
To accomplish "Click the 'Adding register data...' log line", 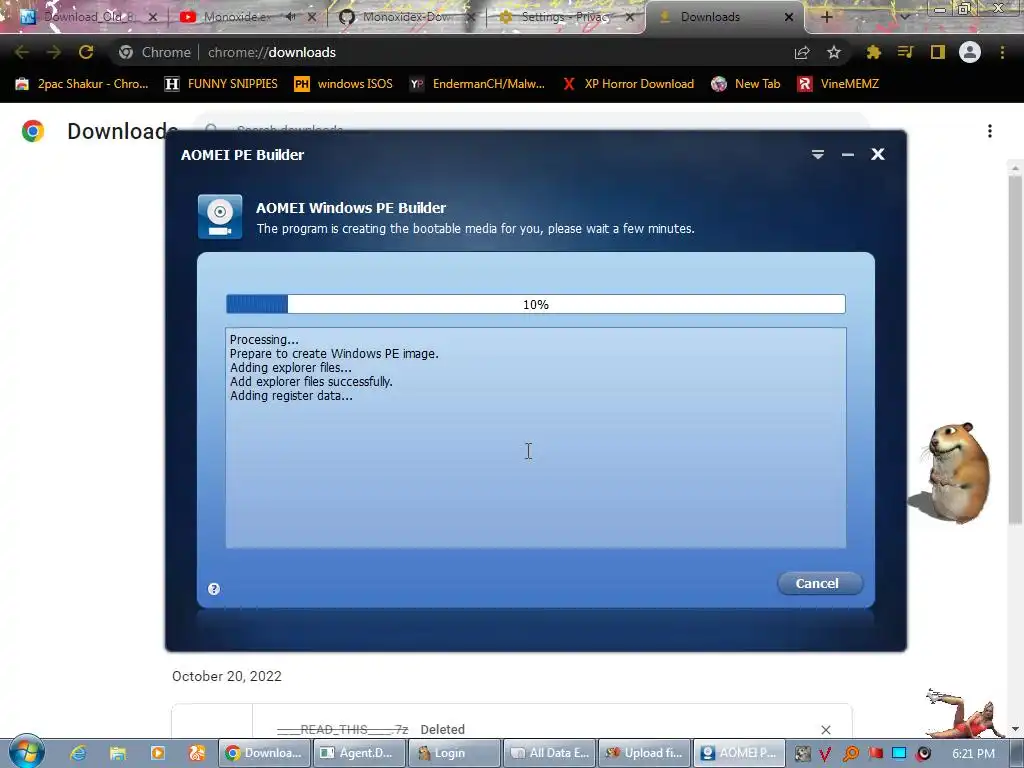I will coord(291,396).
